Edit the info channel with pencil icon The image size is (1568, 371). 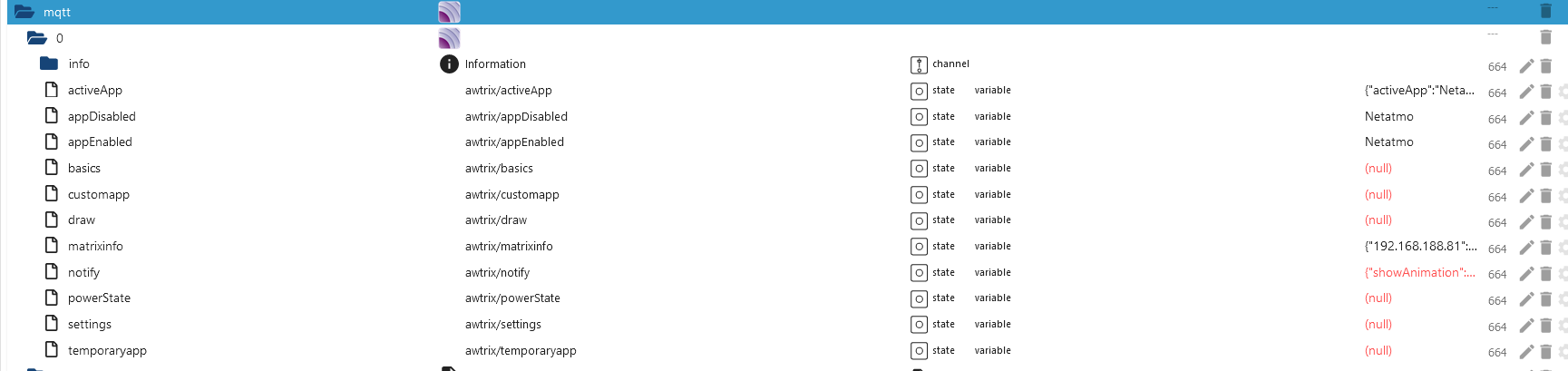pos(1526,65)
